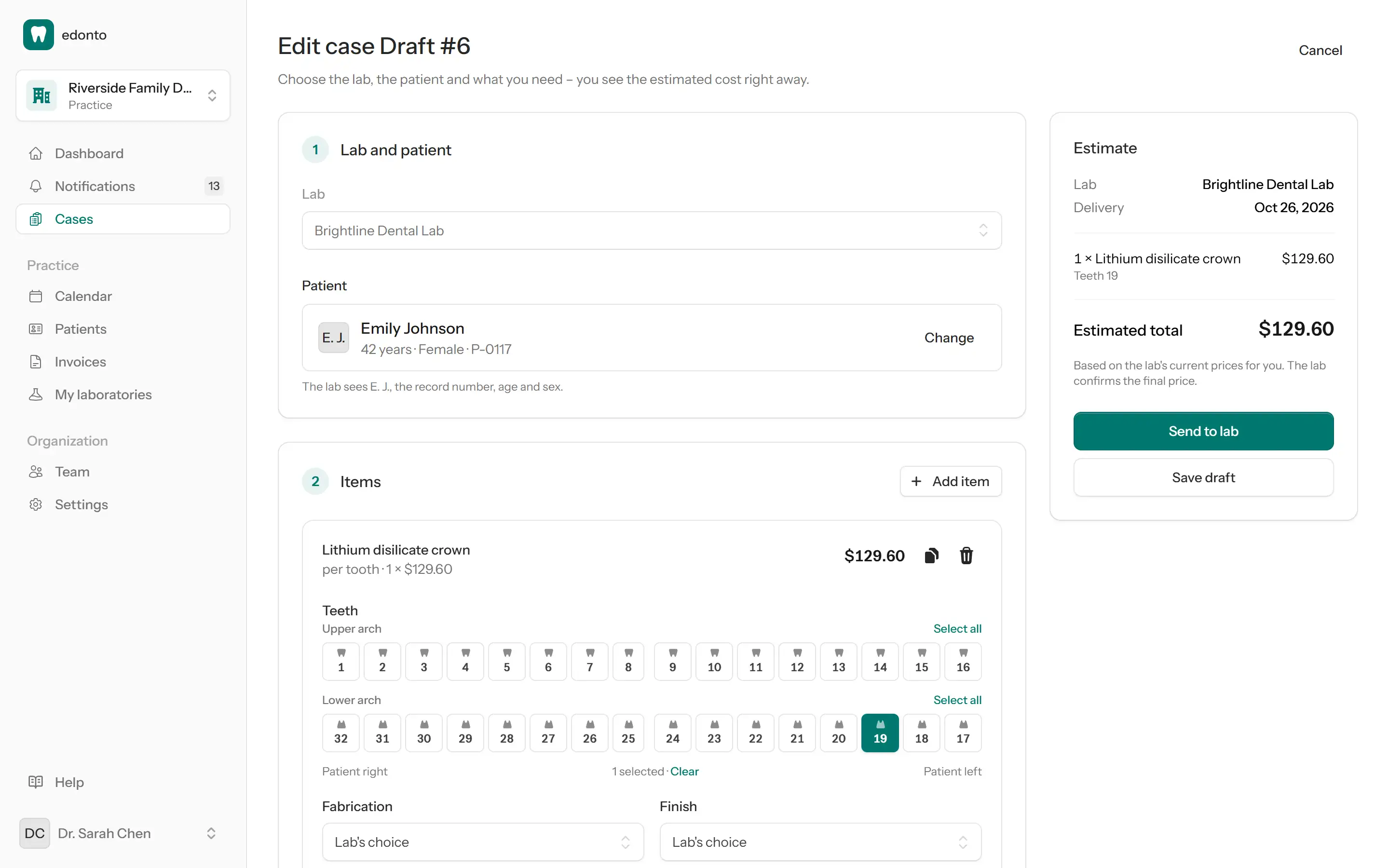Image resolution: width=1389 pixels, height=868 pixels.
Task: Select upper tooth 14
Action: point(880,661)
